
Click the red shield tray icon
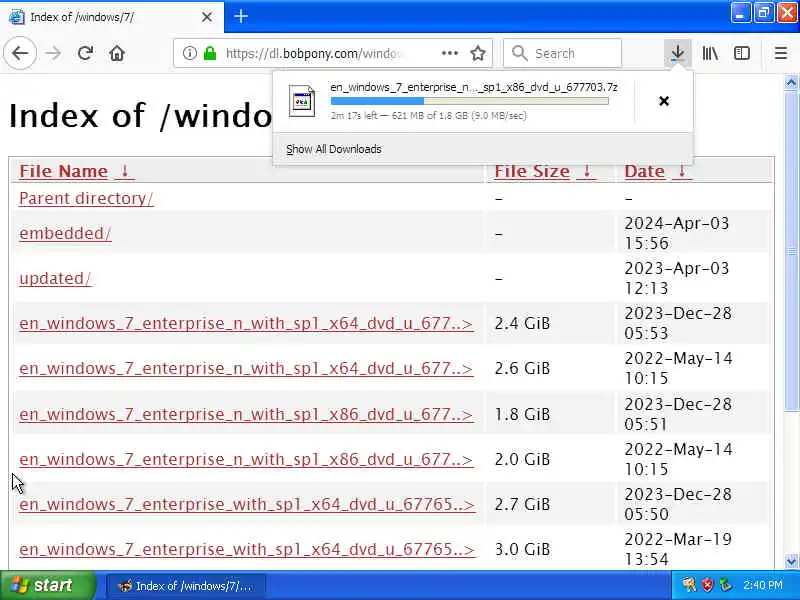coord(707,585)
